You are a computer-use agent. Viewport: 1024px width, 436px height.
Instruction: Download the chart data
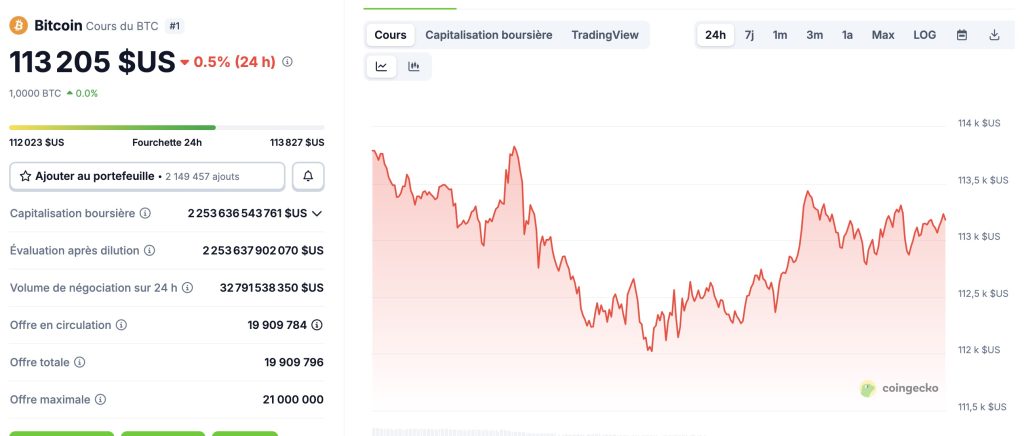pos(994,35)
